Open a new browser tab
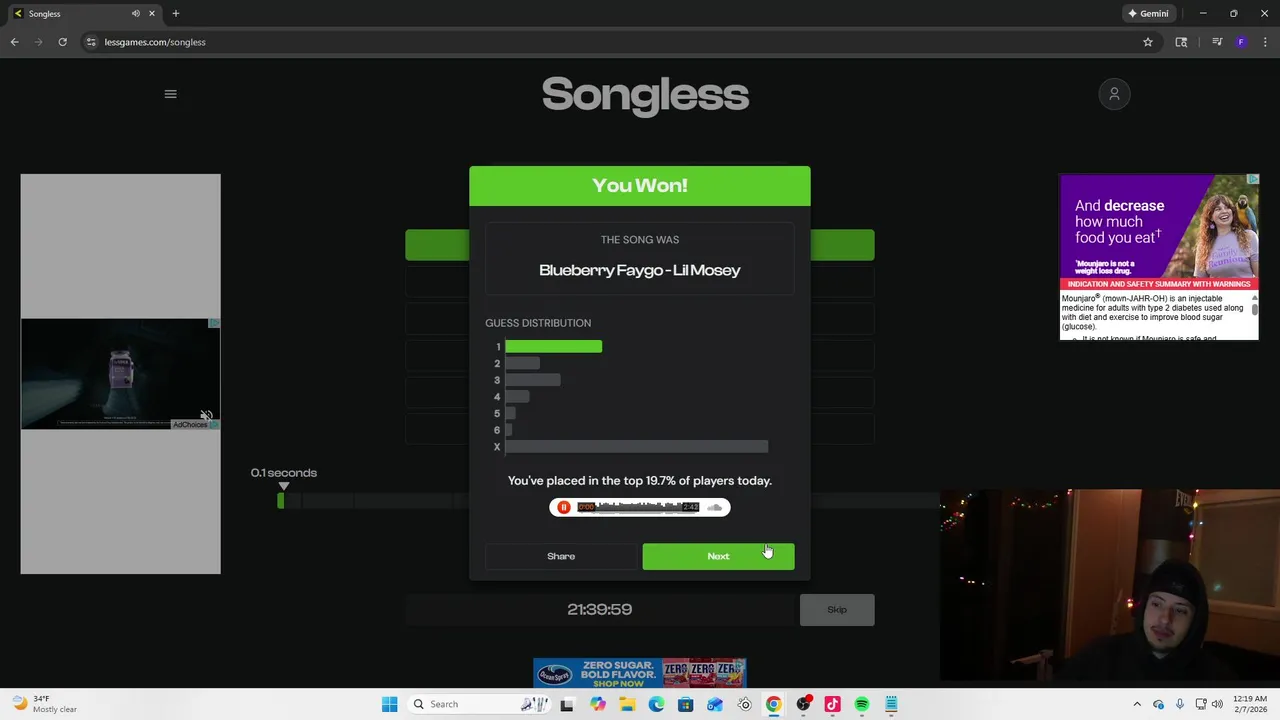Screen dimensions: 1280x720 click(176, 14)
